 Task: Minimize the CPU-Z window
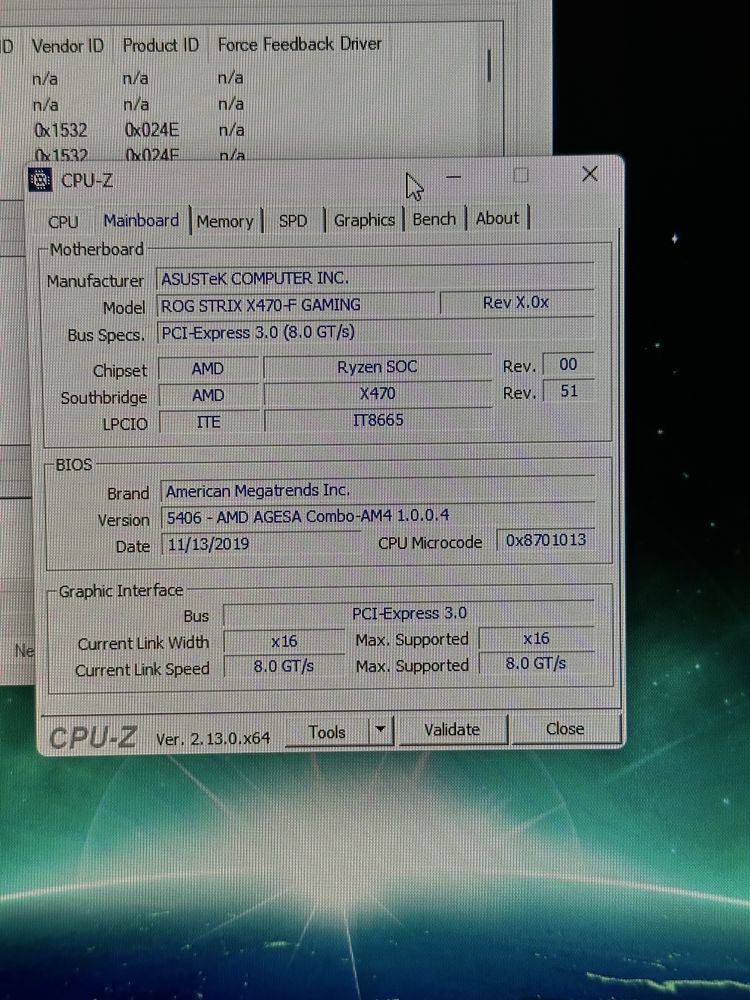453,177
